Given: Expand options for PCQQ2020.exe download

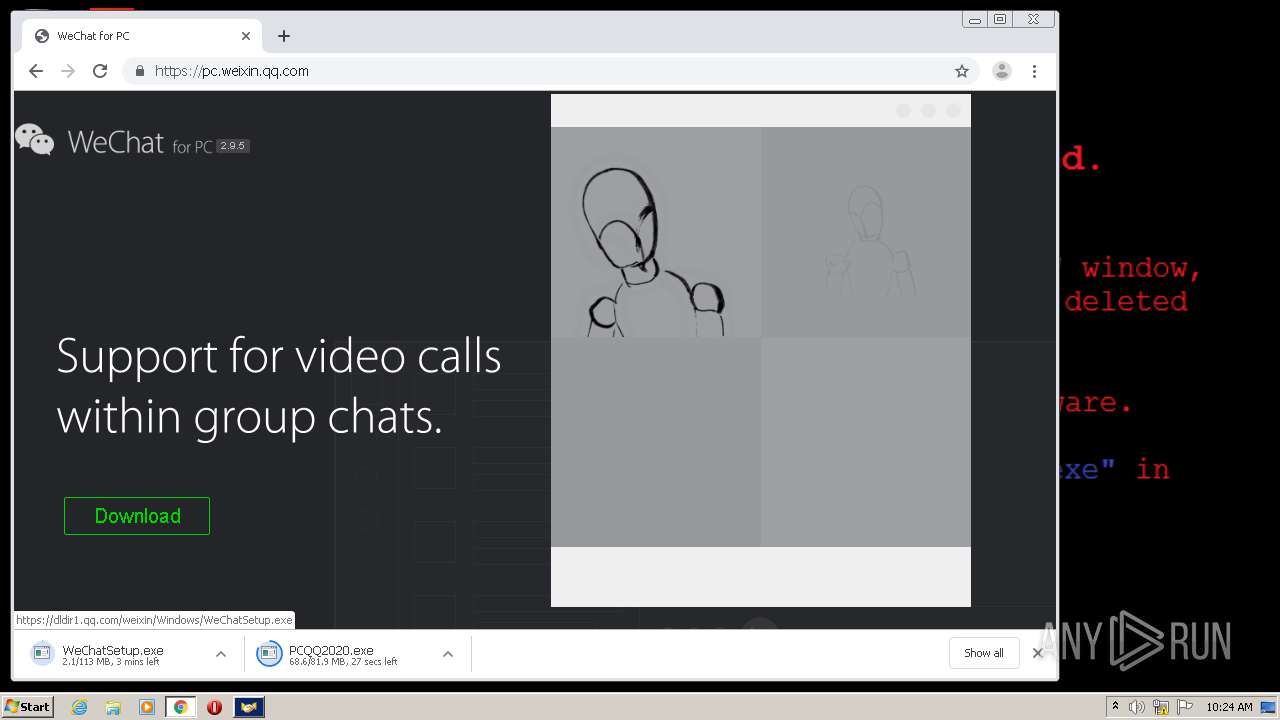Looking at the screenshot, I should [448, 654].
